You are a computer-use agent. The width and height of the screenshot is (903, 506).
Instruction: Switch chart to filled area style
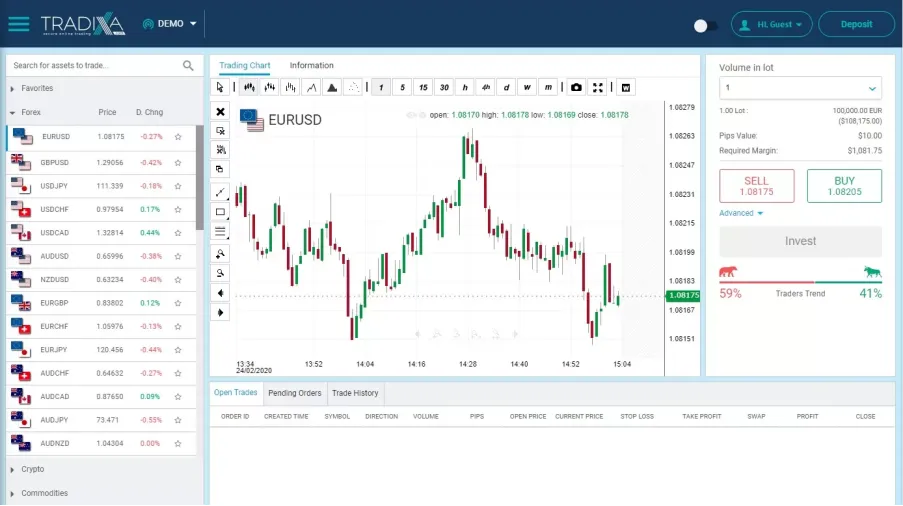pyautogui.click(x=332, y=87)
